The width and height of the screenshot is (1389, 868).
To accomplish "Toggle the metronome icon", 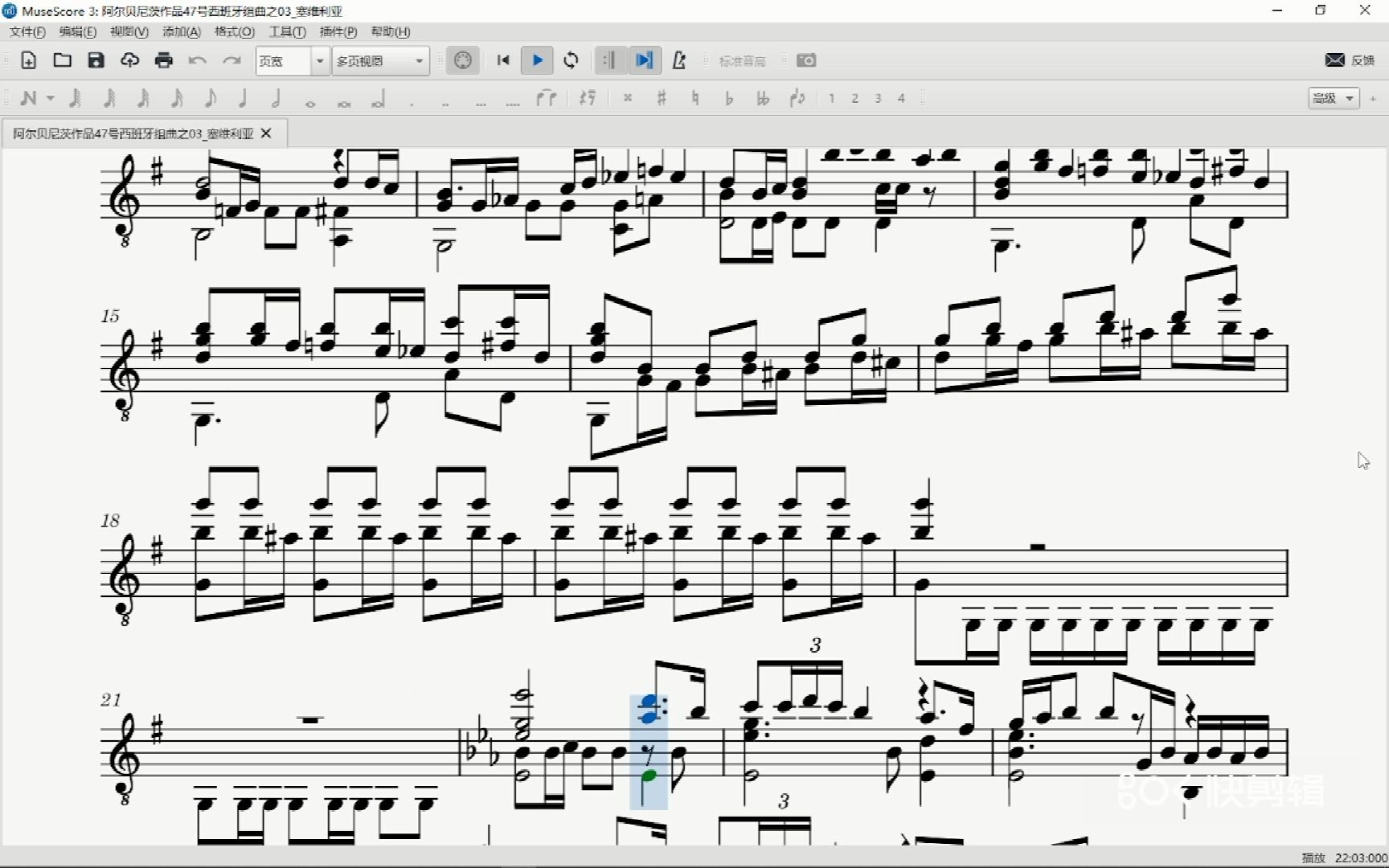I will [678, 60].
